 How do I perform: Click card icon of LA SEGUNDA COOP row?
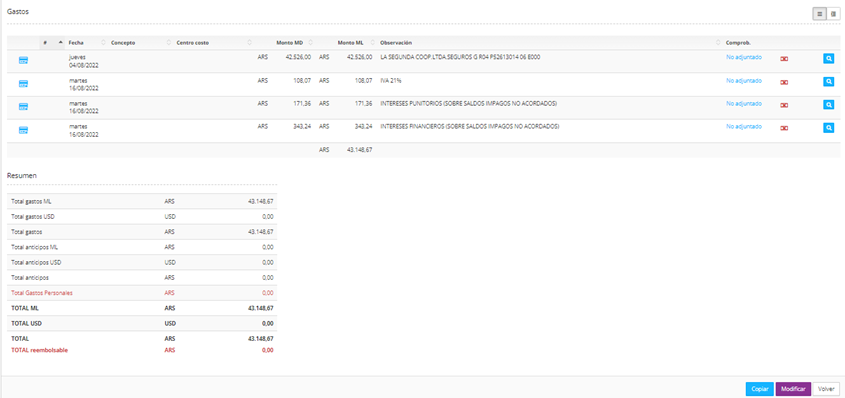click(23, 60)
